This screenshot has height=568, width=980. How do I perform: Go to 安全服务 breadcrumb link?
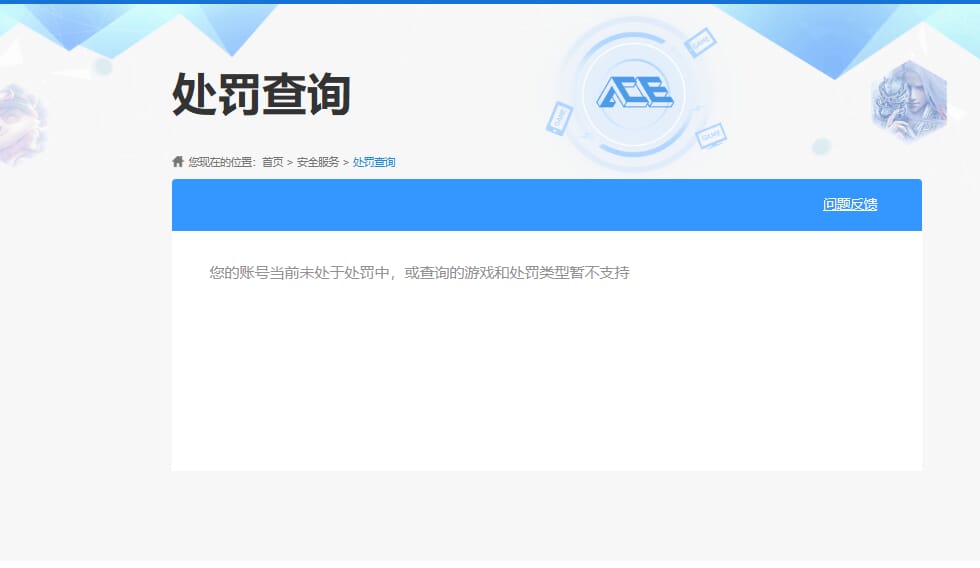coord(318,162)
